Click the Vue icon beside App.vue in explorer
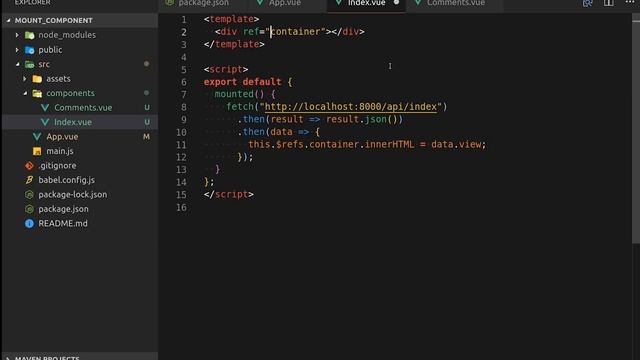The height and width of the screenshot is (360, 640). pos(37,137)
